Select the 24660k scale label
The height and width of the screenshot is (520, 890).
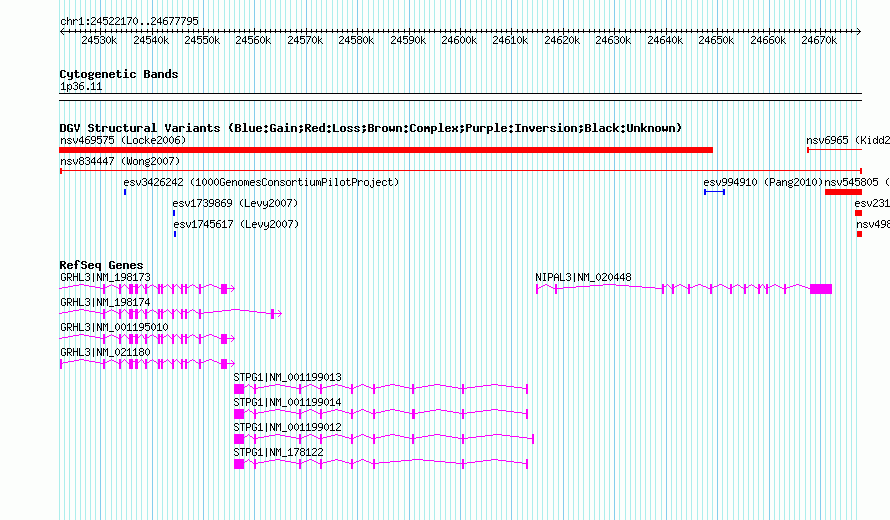point(768,40)
